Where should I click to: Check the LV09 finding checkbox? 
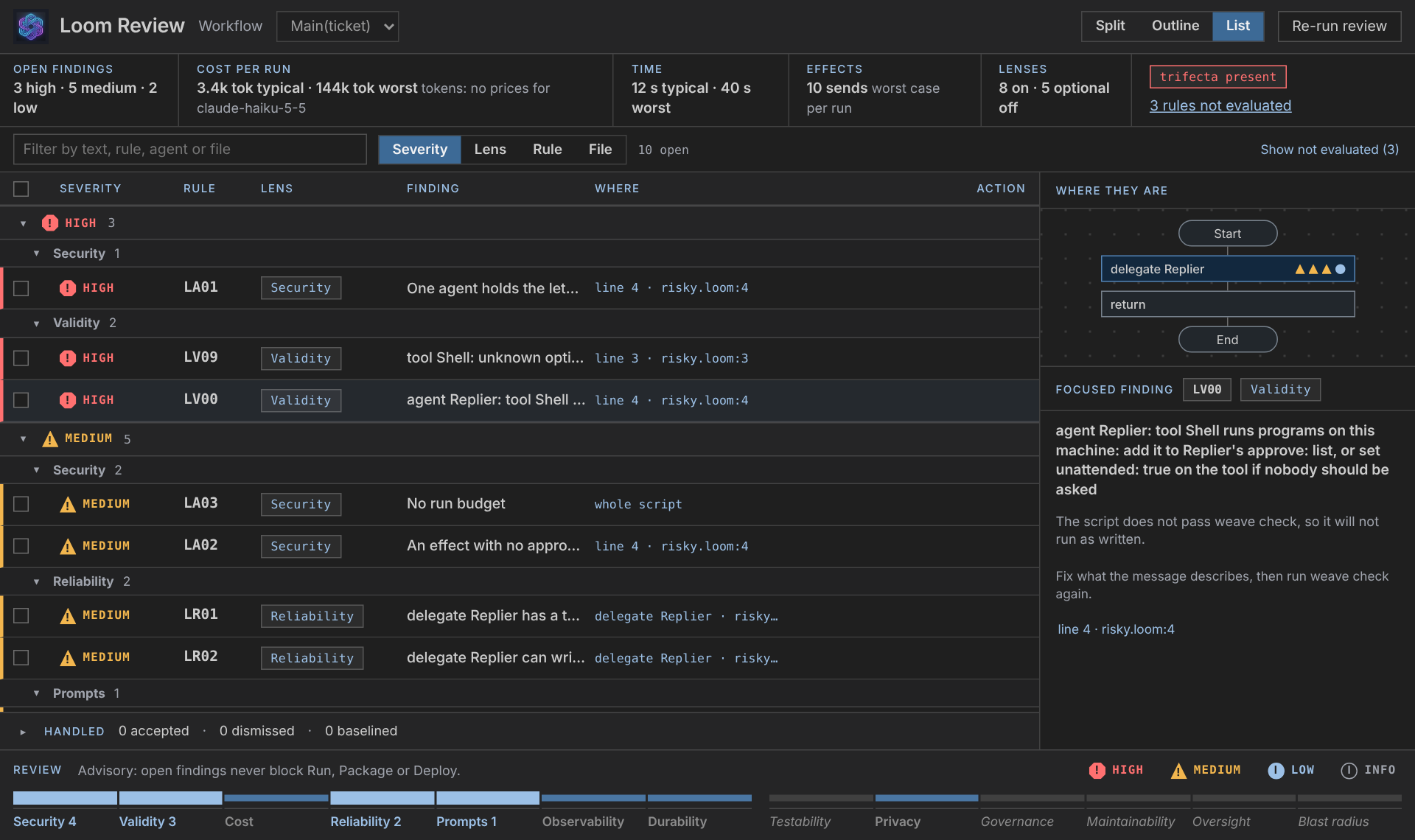(x=21, y=358)
